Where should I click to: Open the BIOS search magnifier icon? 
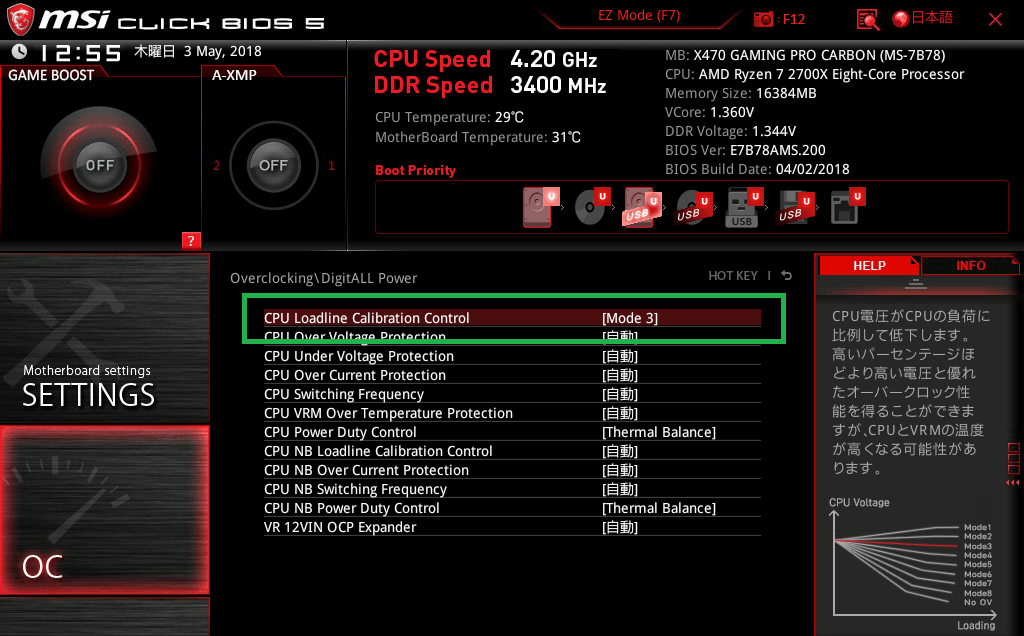point(867,20)
